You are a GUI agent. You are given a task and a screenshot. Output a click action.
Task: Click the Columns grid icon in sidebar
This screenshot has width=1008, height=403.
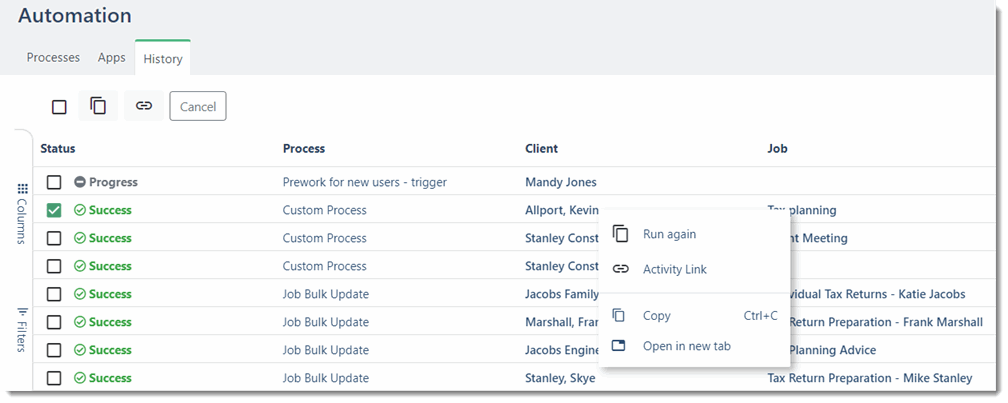click(23, 189)
